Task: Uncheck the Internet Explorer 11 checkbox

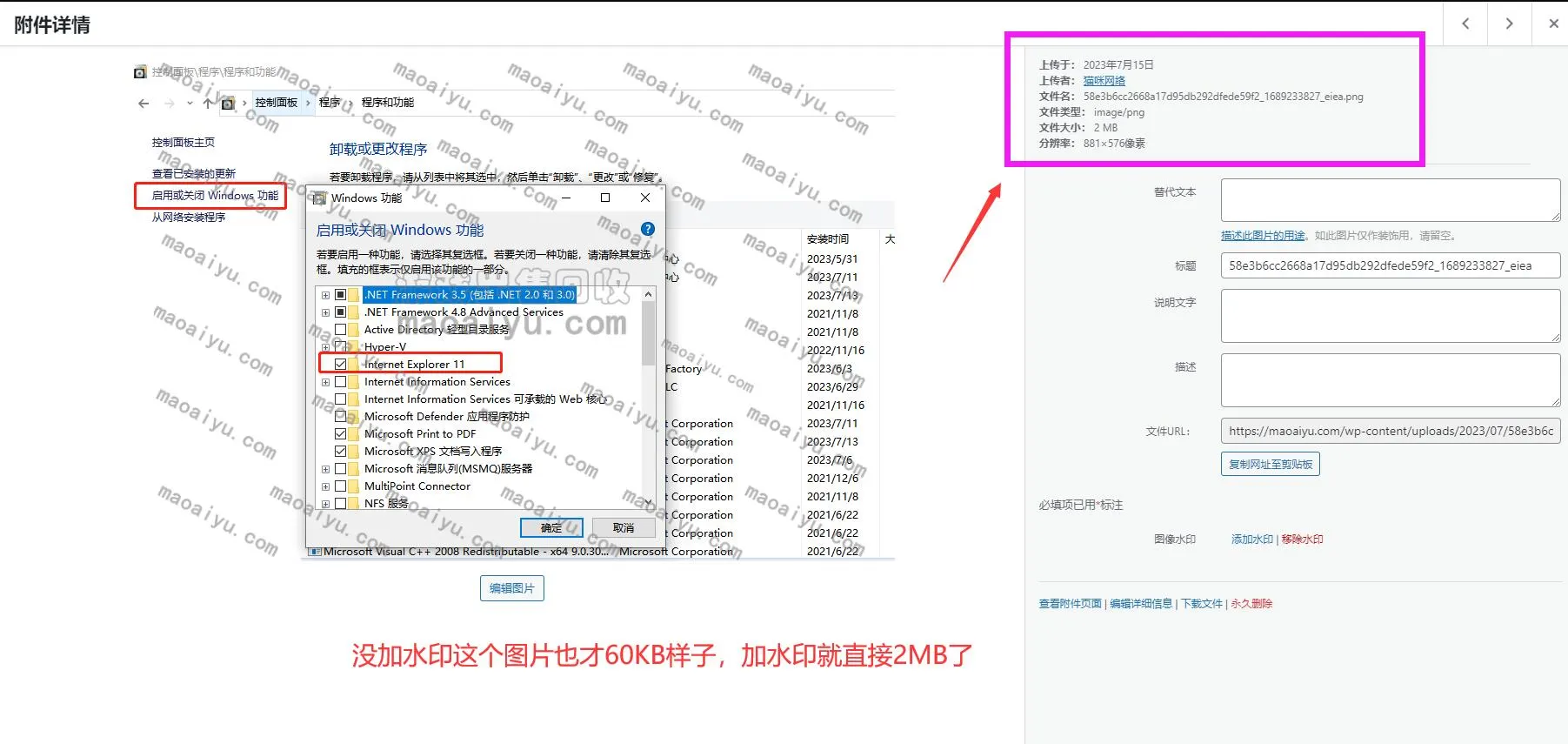Action: [341, 365]
